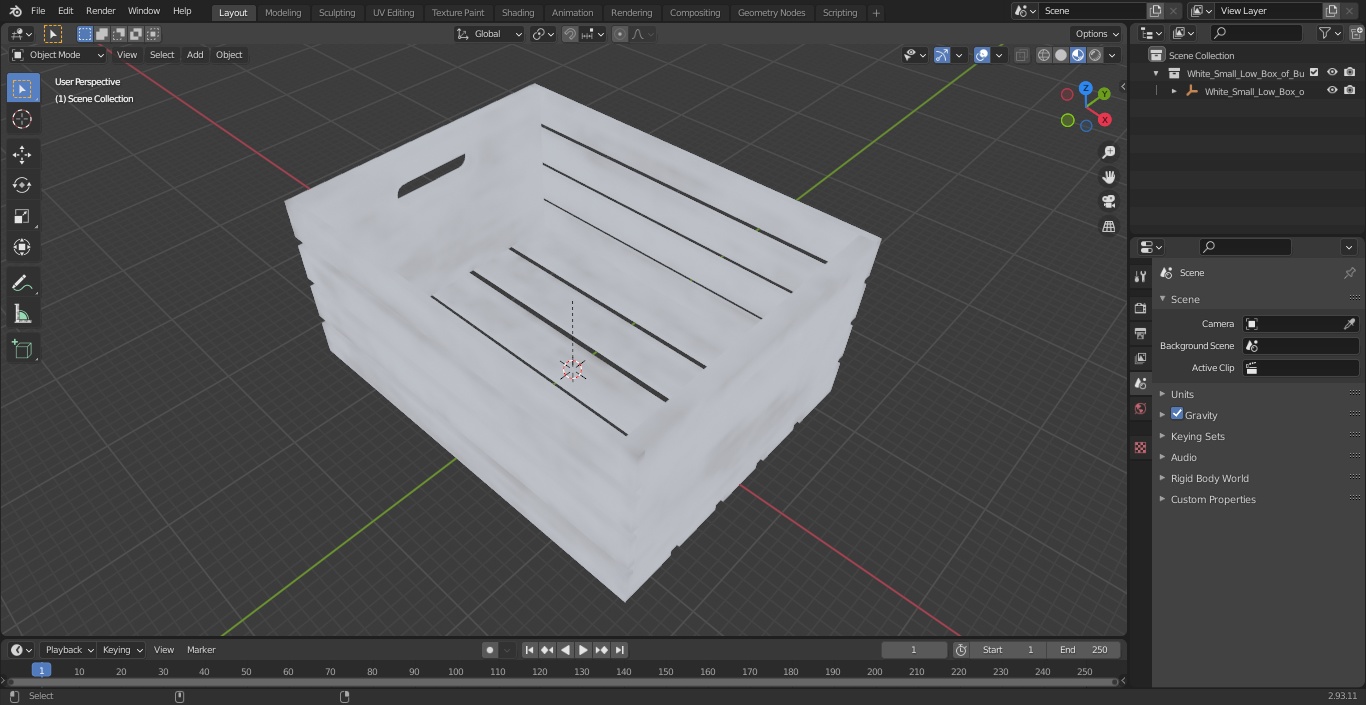Click the hand pan view icon
Screen dimensions: 1366x705
(x=1108, y=177)
